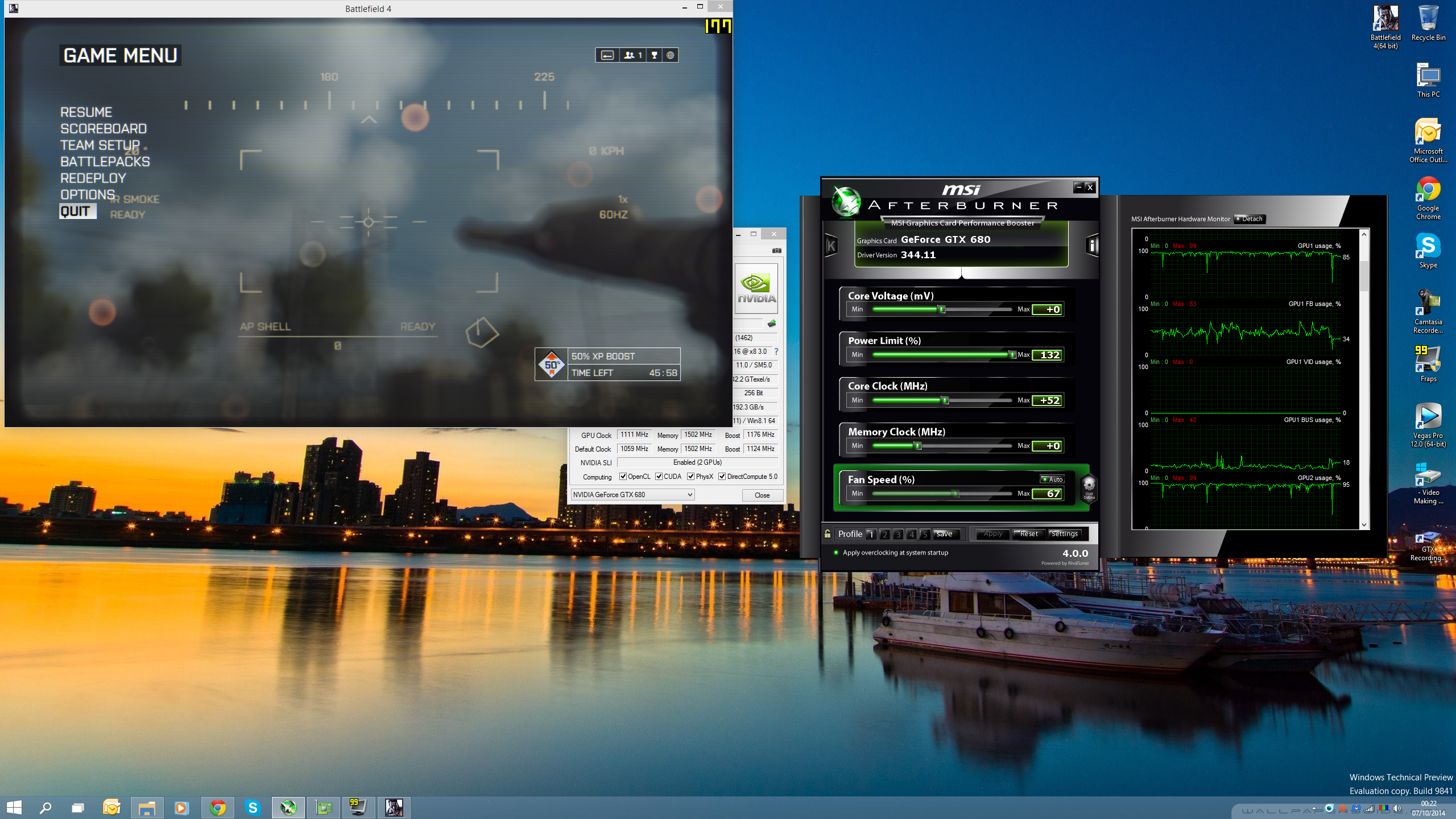The width and height of the screenshot is (1456, 819).
Task: Choose SCOREBOARD from the game menu
Action: pos(104,129)
